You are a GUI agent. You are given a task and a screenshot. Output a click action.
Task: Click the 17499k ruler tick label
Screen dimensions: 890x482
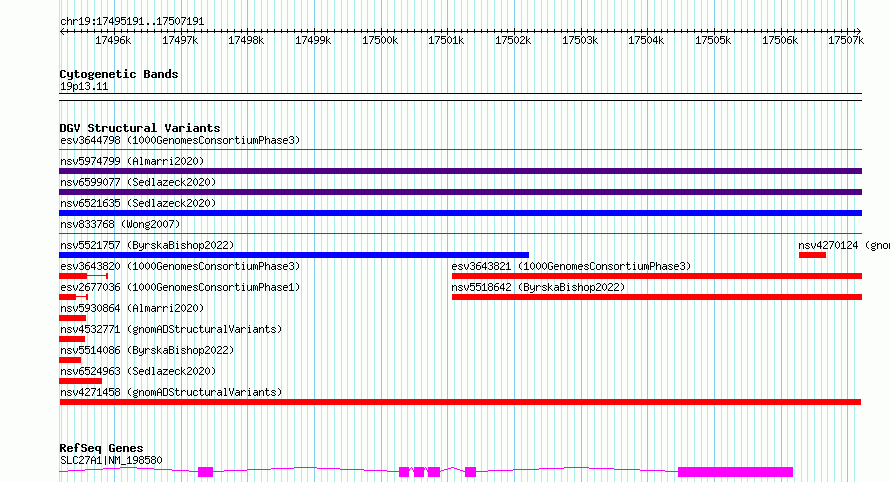313,40
